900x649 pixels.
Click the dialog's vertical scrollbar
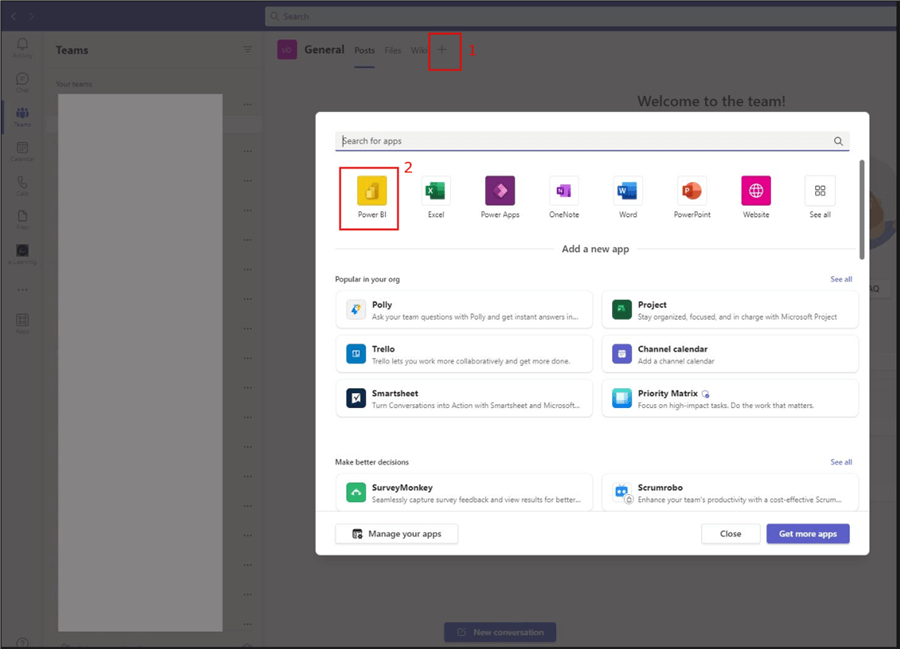[862, 209]
